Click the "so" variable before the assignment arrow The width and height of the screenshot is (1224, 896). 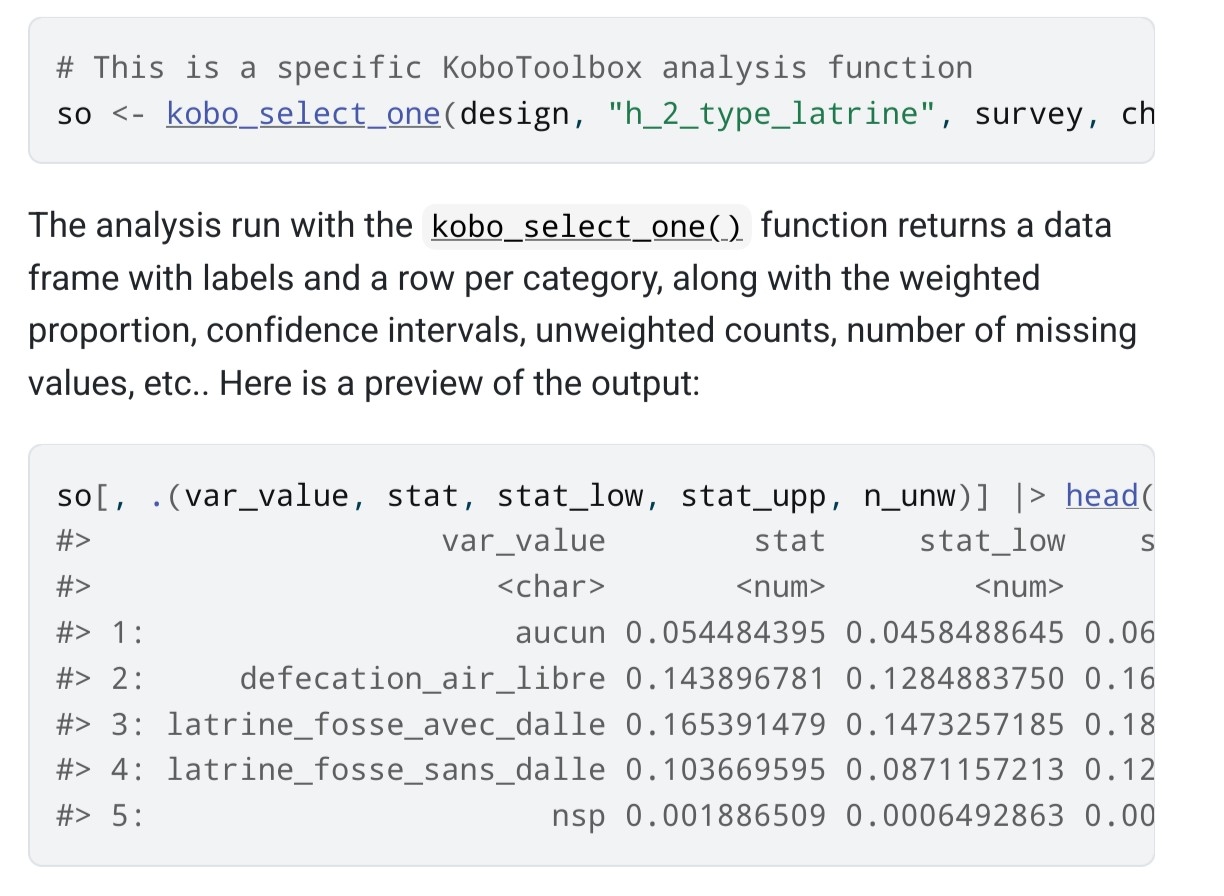(x=74, y=115)
